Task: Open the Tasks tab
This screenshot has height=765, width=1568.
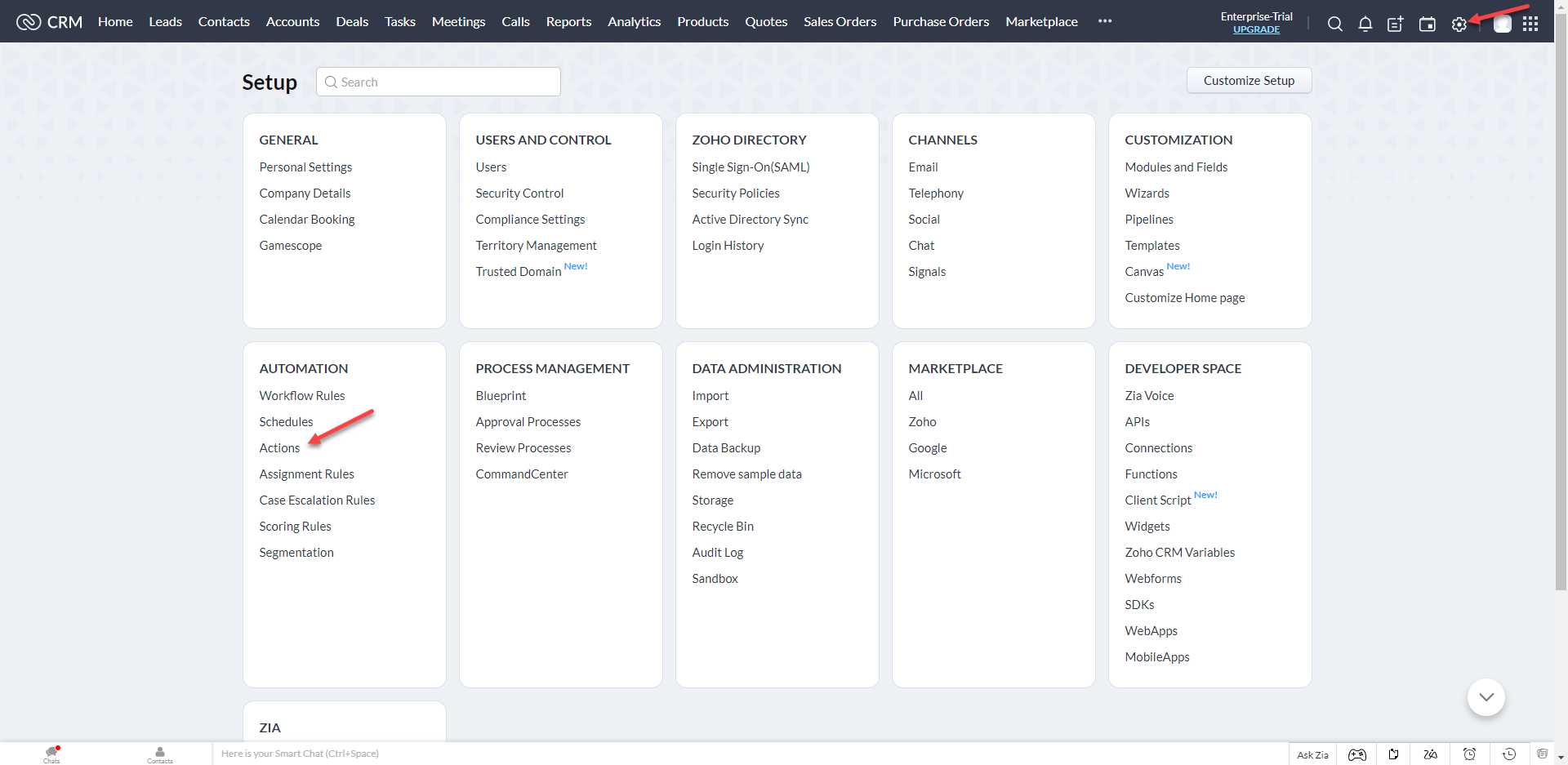Action: [400, 21]
